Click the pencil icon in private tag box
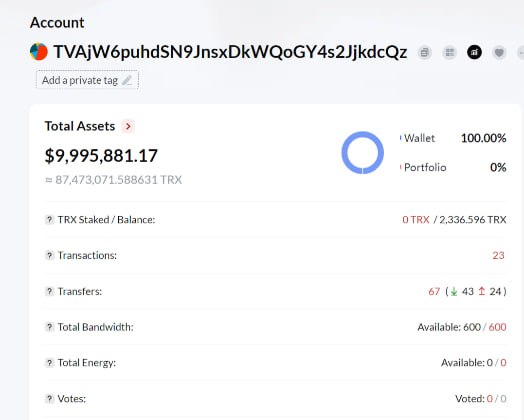Image resolution: width=524 pixels, height=420 pixels. click(x=127, y=81)
